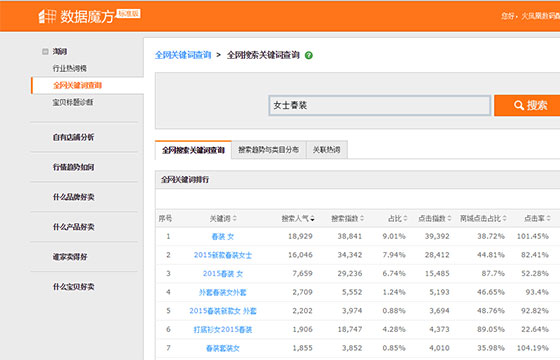
Task: Click the percentage 101.45% in row 1
Action: [533, 236]
